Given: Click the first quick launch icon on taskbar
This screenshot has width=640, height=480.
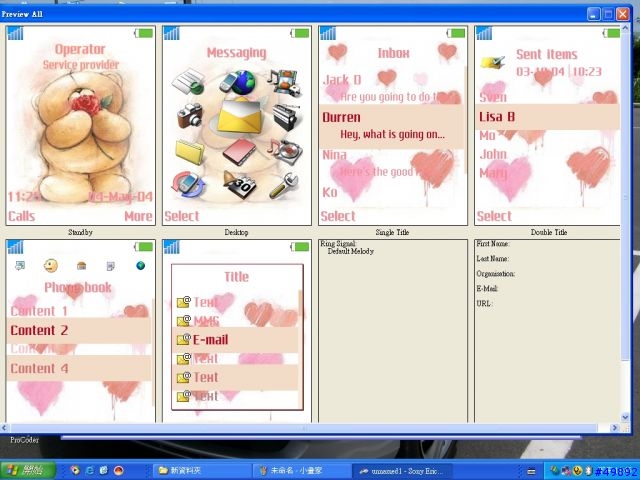Looking at the screenshot, I should click(75, 471).
